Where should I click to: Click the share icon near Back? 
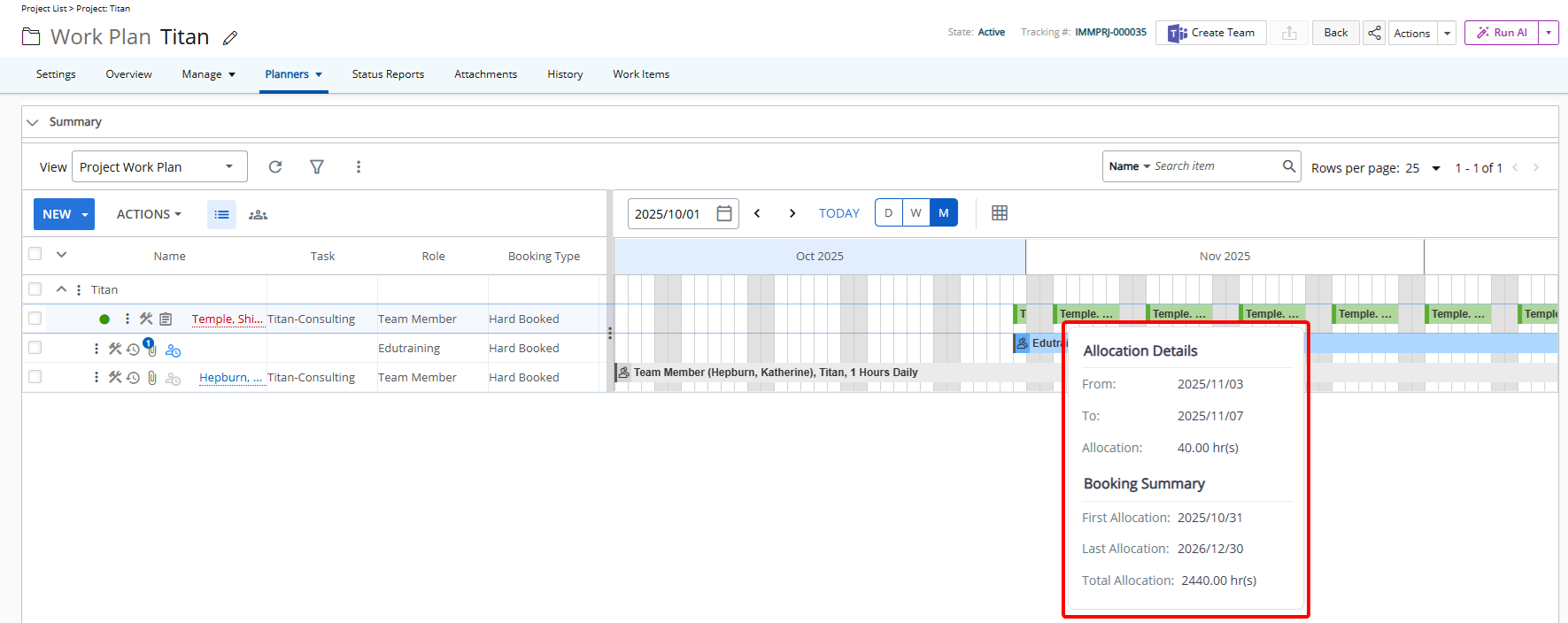pos(1374,33)
